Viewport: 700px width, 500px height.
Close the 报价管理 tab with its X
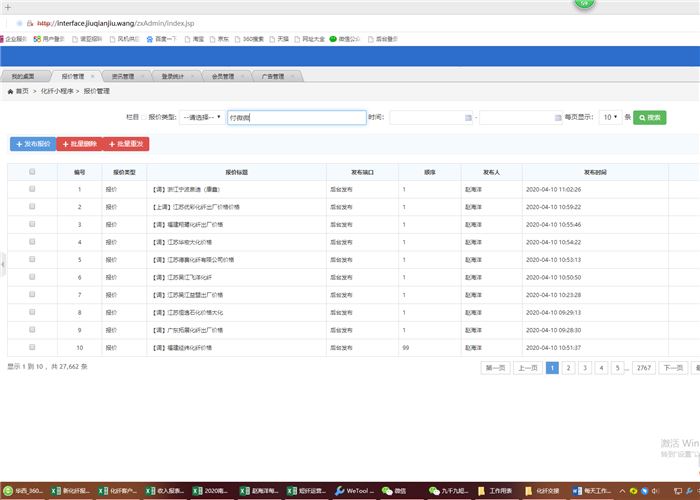point(93,76)
